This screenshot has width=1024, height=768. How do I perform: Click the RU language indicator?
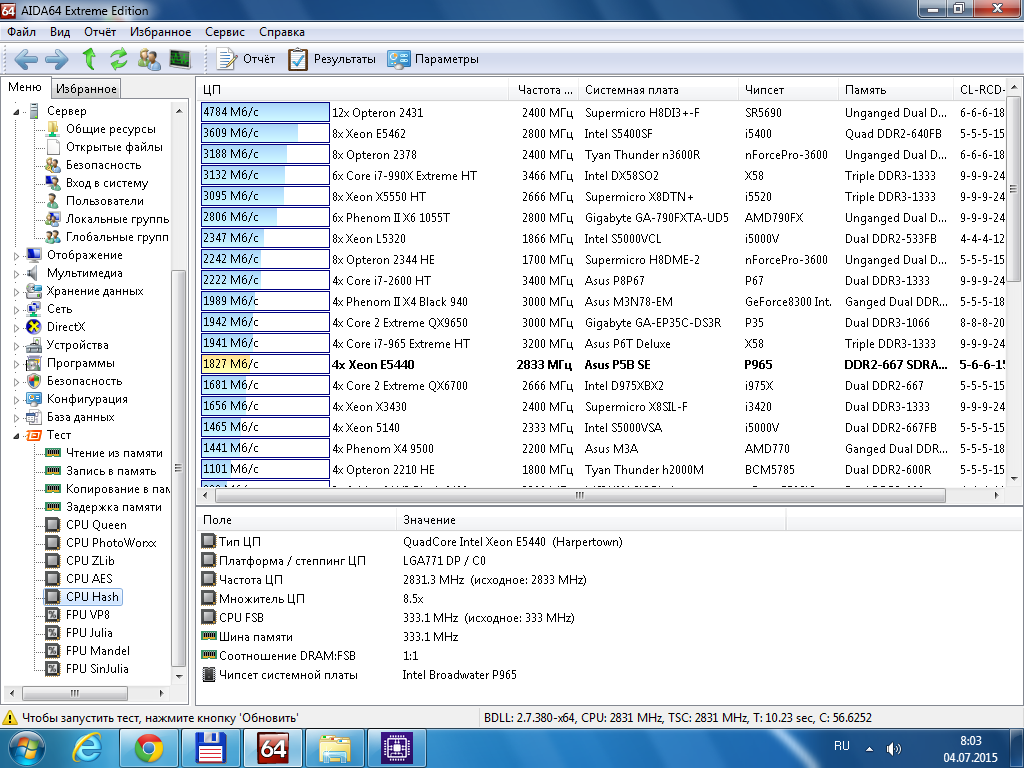click(x=841, y=746)
